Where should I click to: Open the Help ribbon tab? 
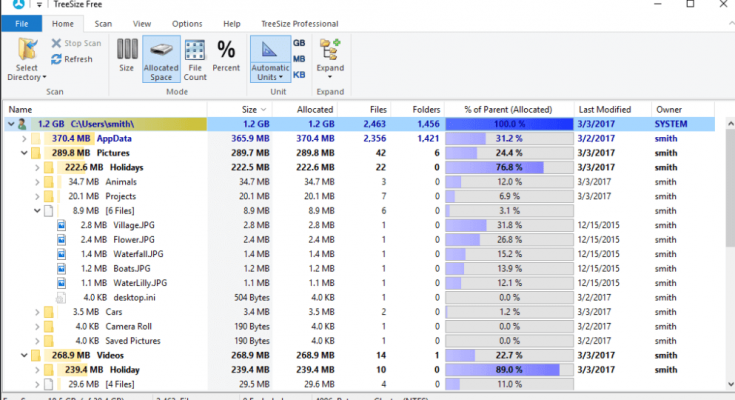click(232, 24)
